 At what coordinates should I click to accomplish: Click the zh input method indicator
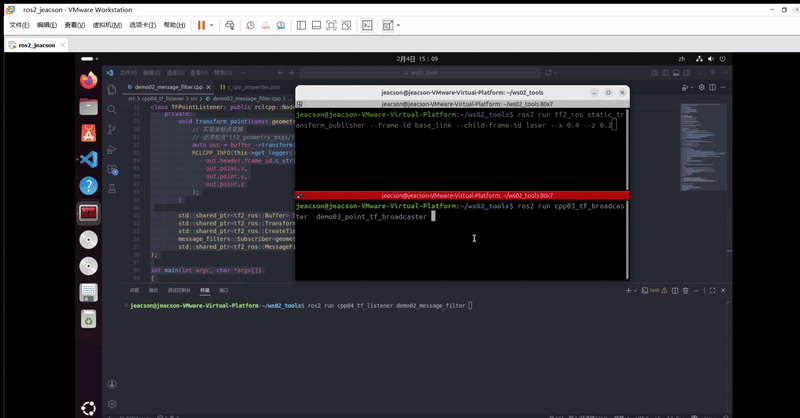pos(682,59)
